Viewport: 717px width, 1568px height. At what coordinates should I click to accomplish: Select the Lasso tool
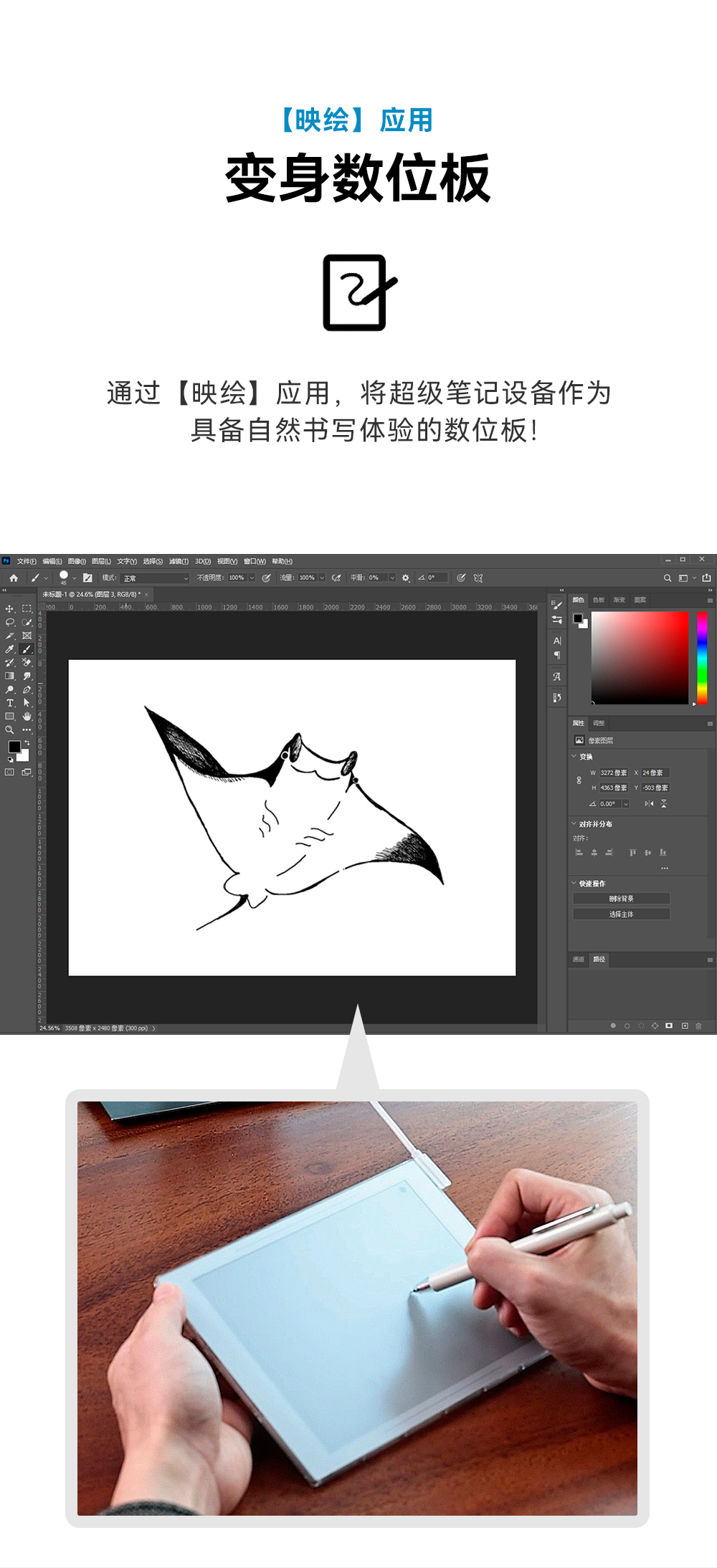[10, 622]
